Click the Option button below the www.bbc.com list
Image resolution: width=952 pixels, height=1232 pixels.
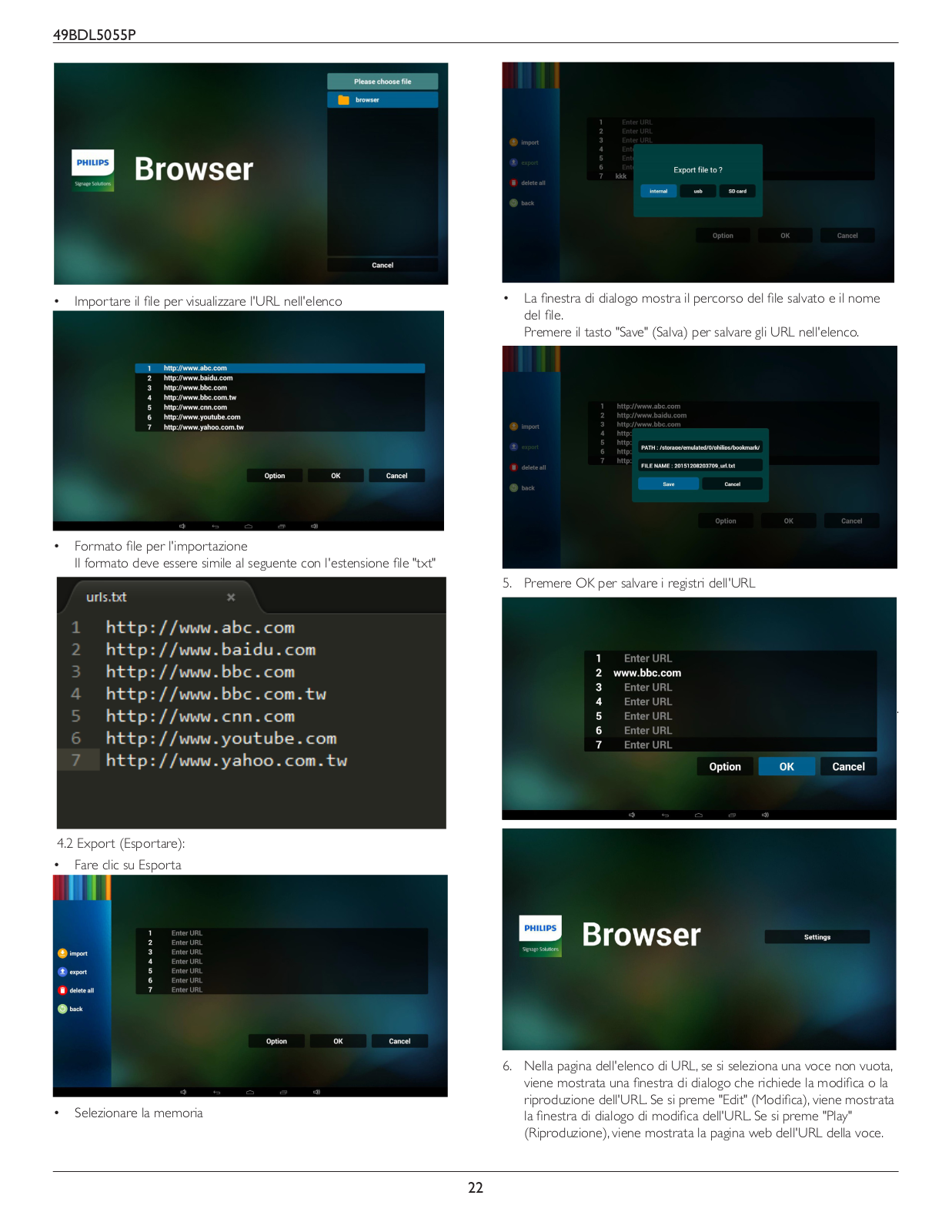click(725, 767)
